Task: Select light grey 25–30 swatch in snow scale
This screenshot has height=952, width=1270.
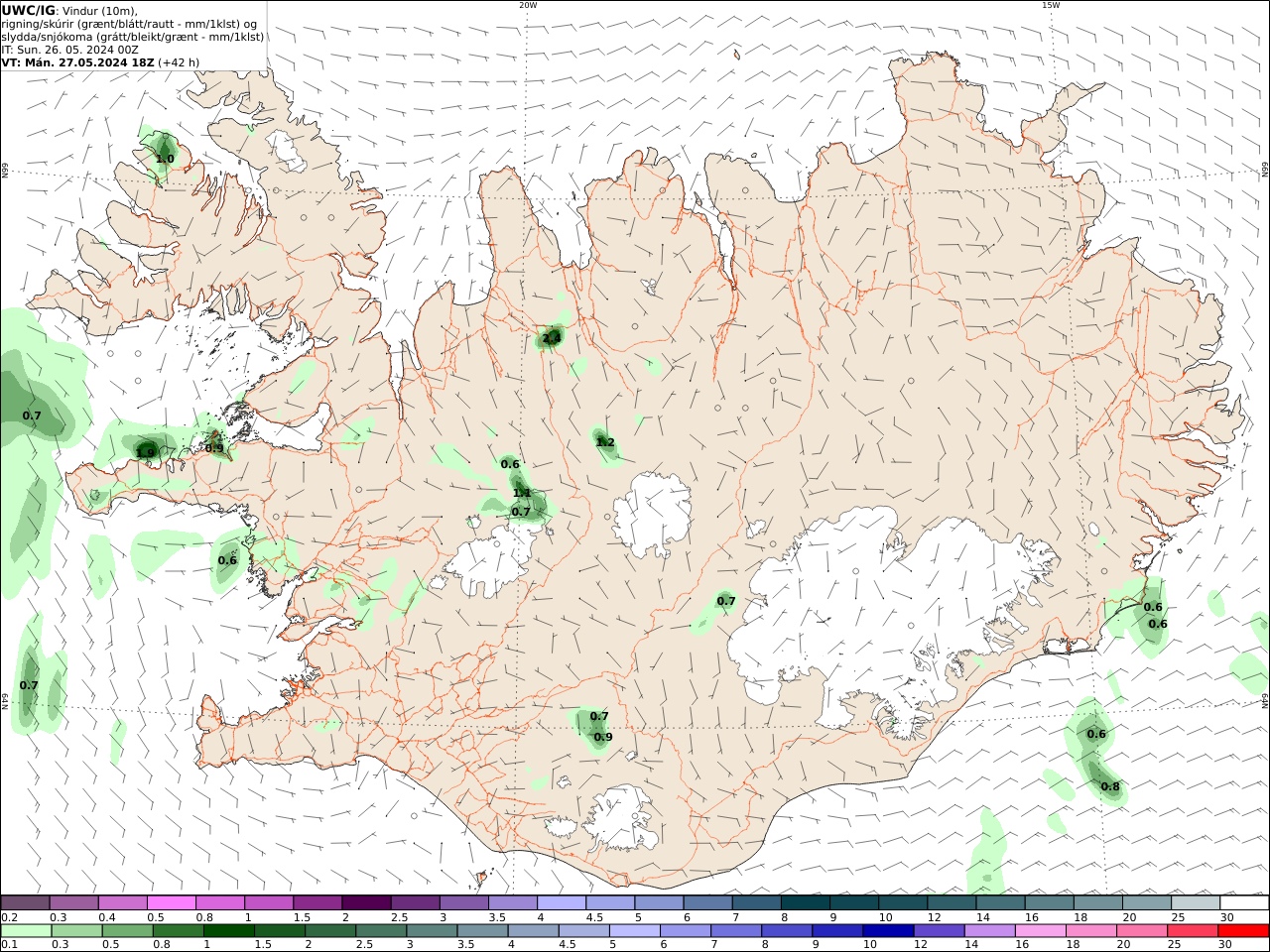Action: [x=1196, y=902]
